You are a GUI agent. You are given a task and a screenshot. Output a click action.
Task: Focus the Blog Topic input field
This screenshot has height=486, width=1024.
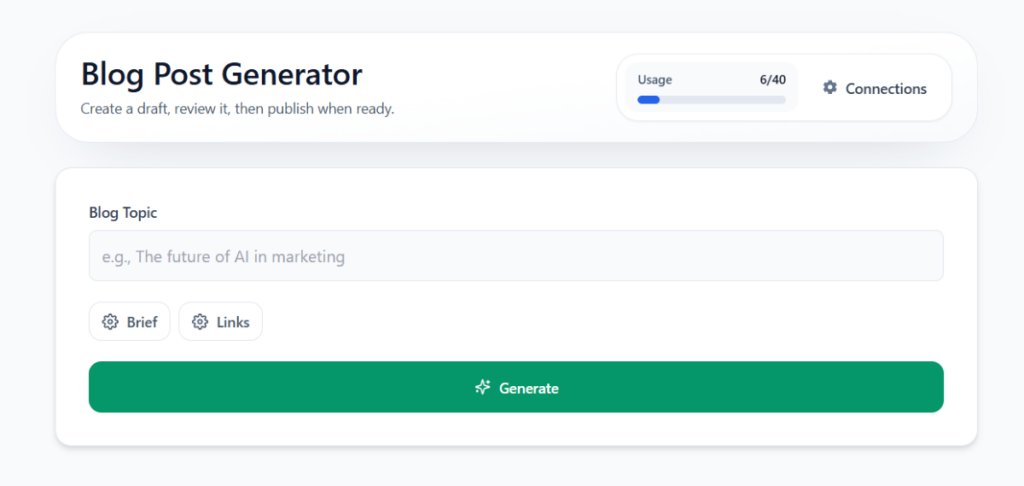pyautogui.click(x=516, y=256)
